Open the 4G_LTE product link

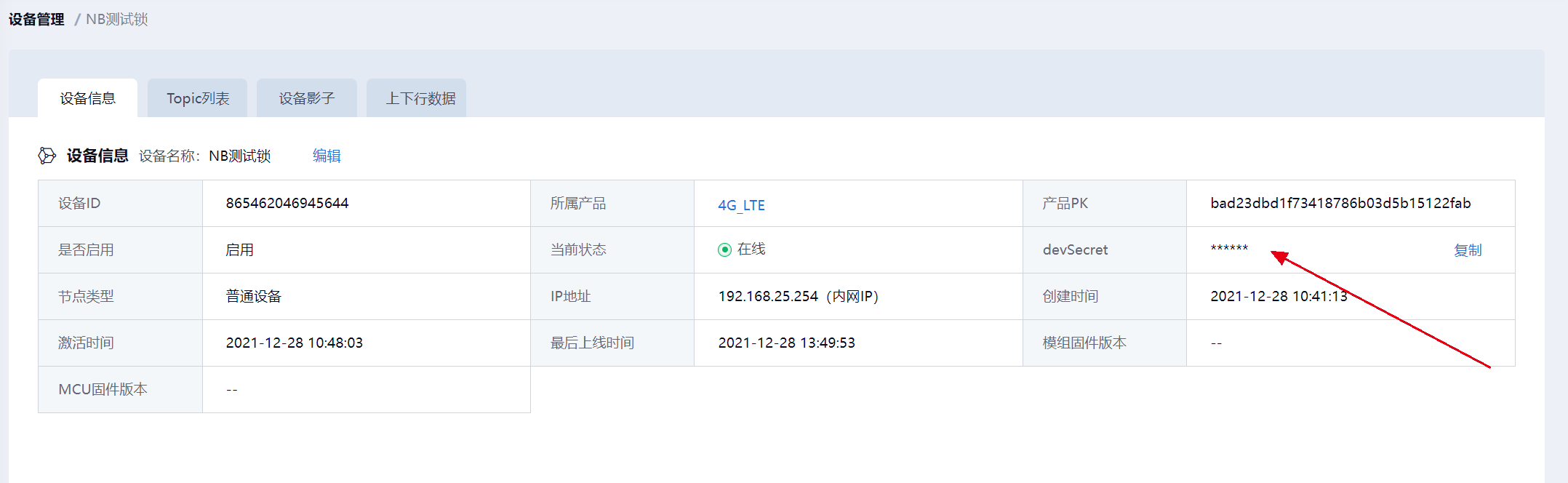click(x=741, y=205)
